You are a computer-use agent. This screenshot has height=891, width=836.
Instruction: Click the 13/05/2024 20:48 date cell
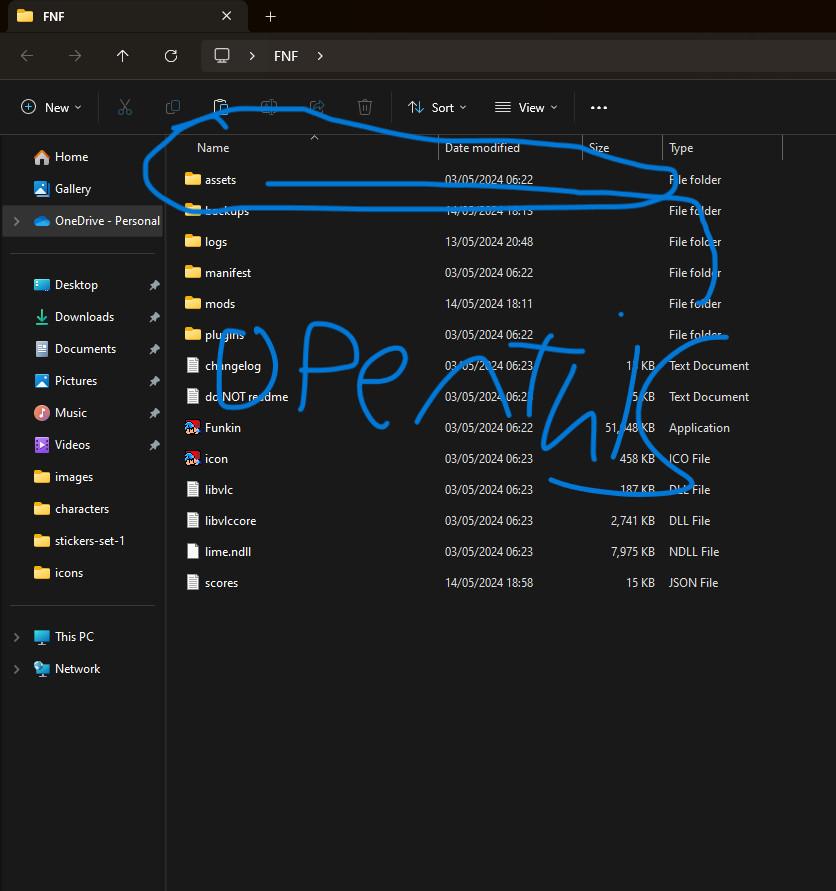489,242
